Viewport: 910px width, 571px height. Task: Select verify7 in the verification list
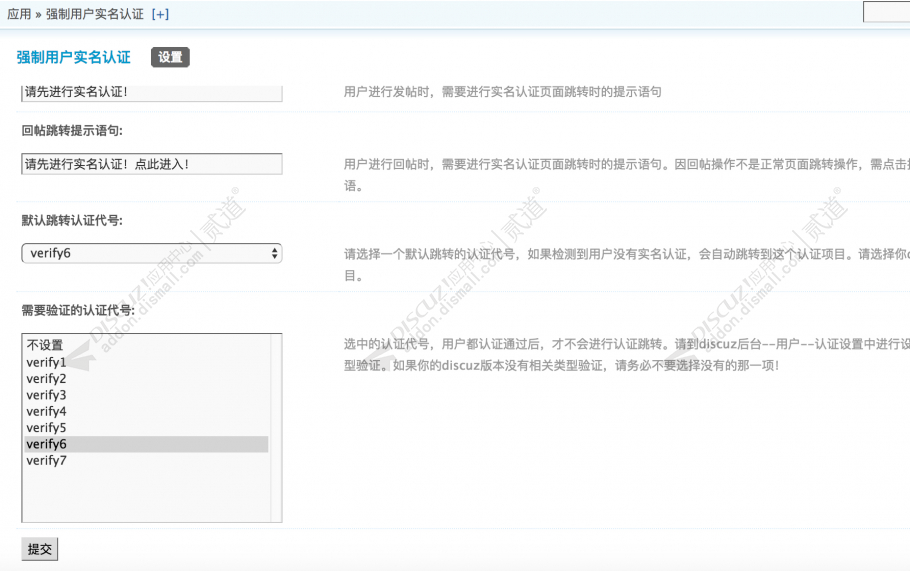147,460
